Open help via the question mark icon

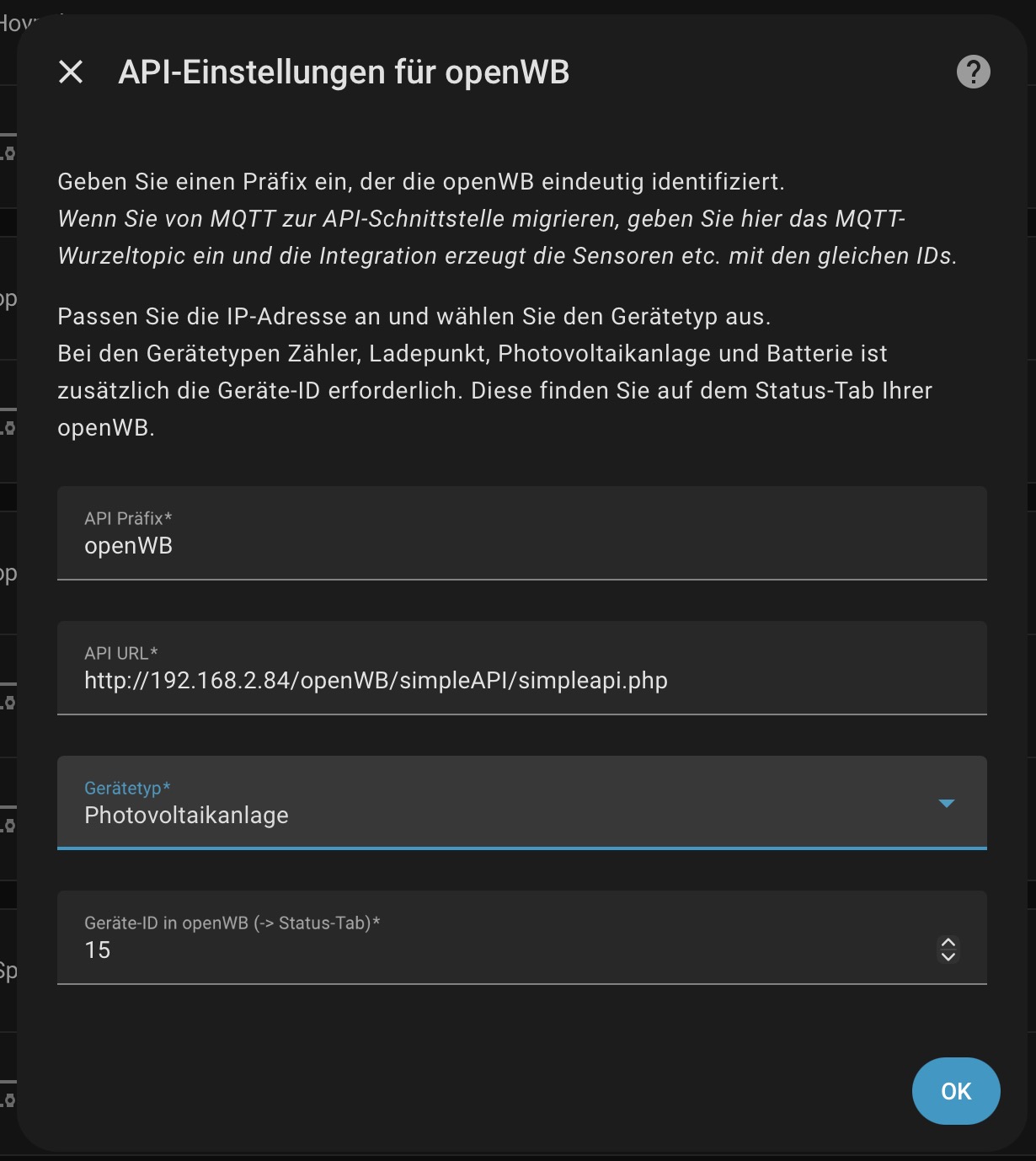973,72
